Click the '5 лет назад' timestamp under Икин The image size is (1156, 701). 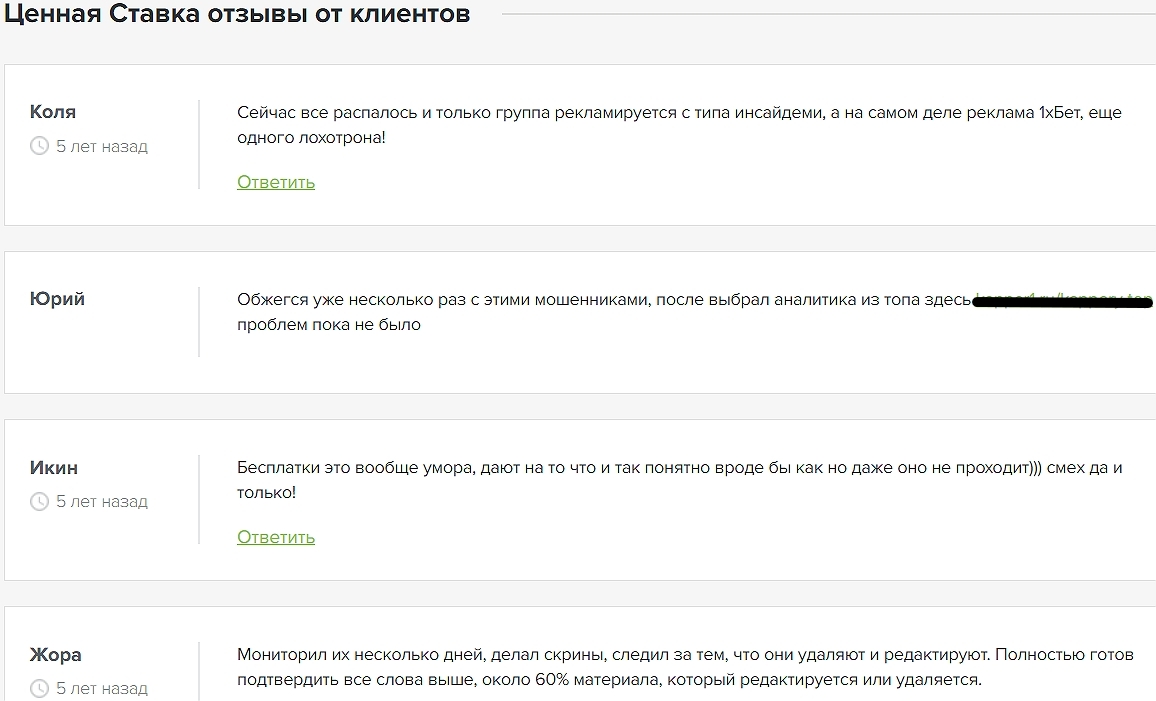102,502
